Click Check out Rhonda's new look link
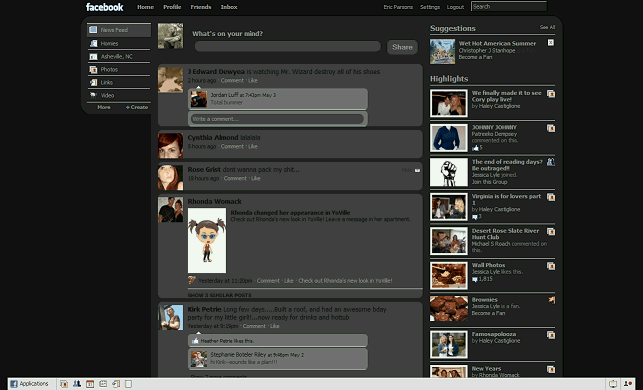 (x=345, y=281)
